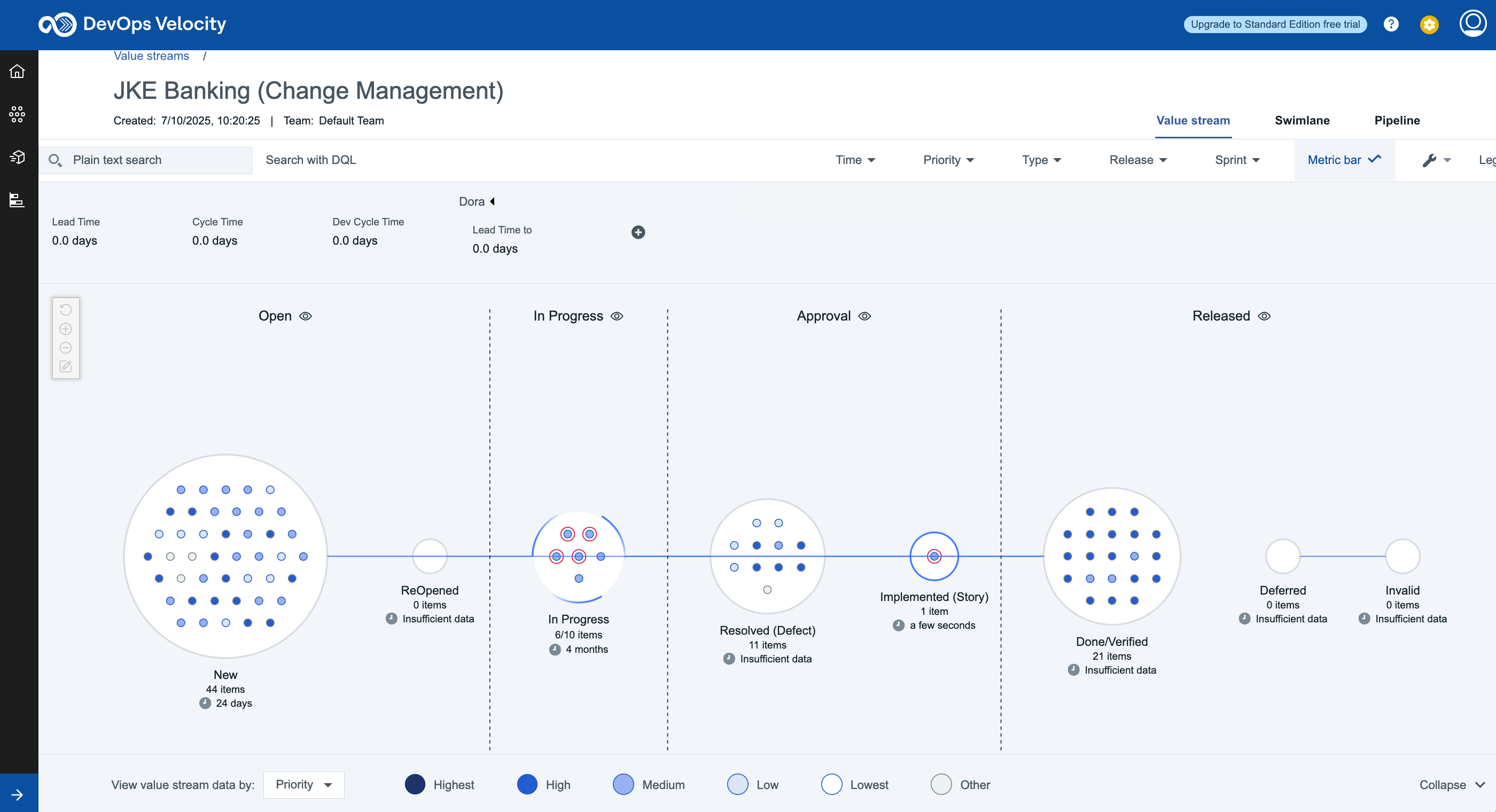Open View value stream data by dropdown

(303, 785)
